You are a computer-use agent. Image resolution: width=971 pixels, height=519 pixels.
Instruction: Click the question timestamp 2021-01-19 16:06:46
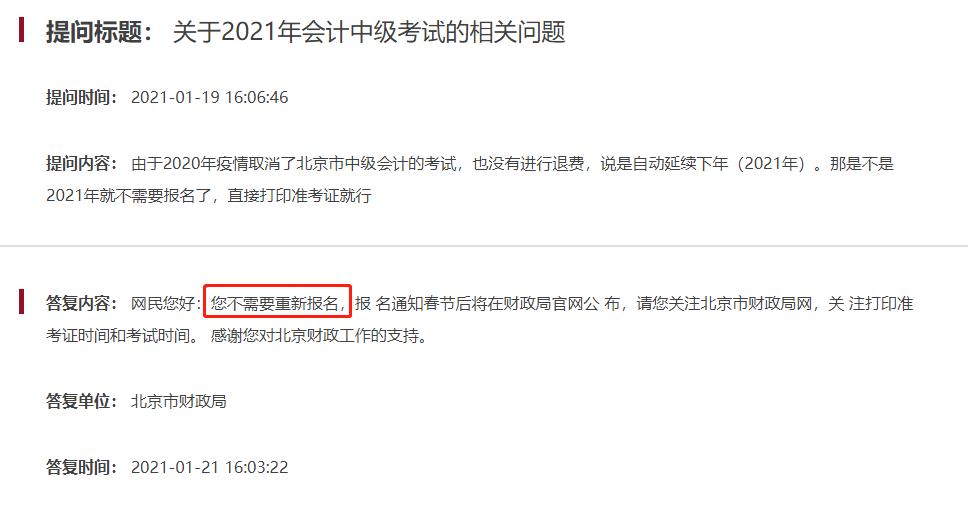pos(209,97)
